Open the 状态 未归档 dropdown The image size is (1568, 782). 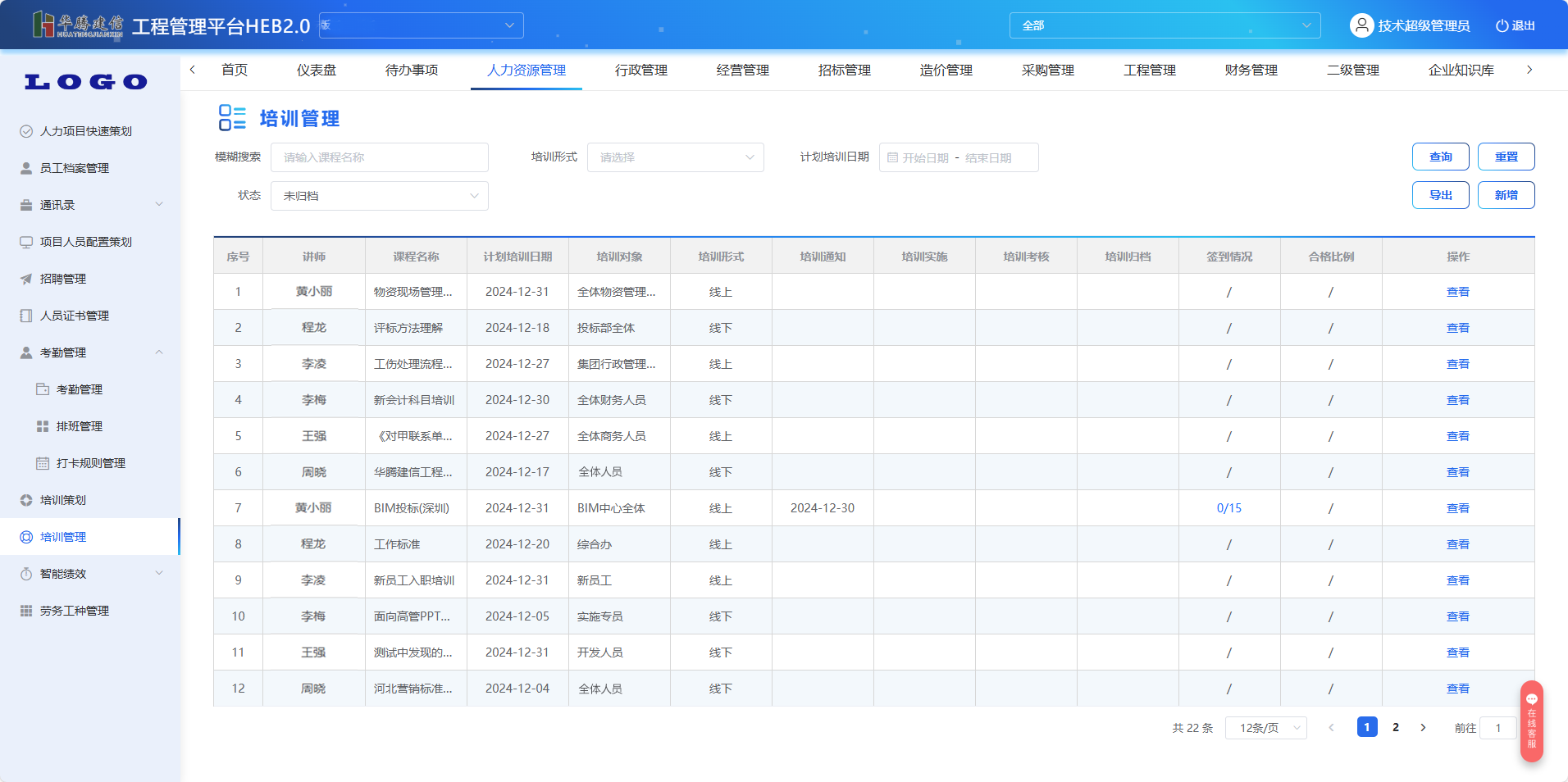[x=379, y=196]
